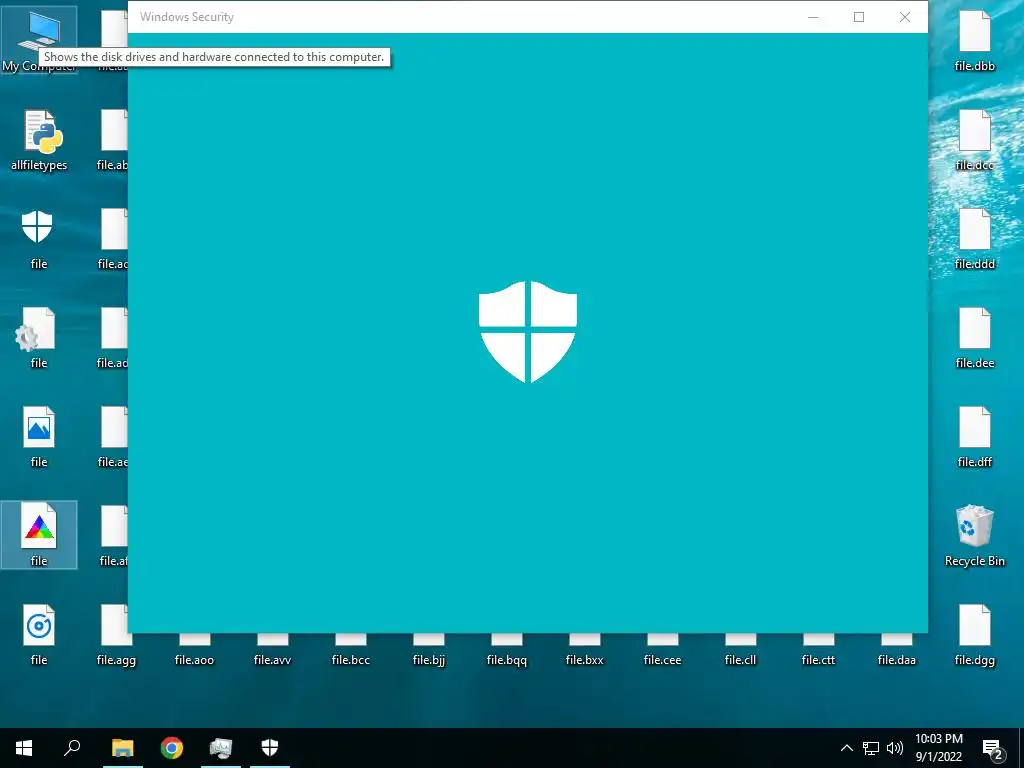The width and height of the screenshot is (1024, 768).
Task: Select the colorful triangle file icon
Action: tap(39, 536)
